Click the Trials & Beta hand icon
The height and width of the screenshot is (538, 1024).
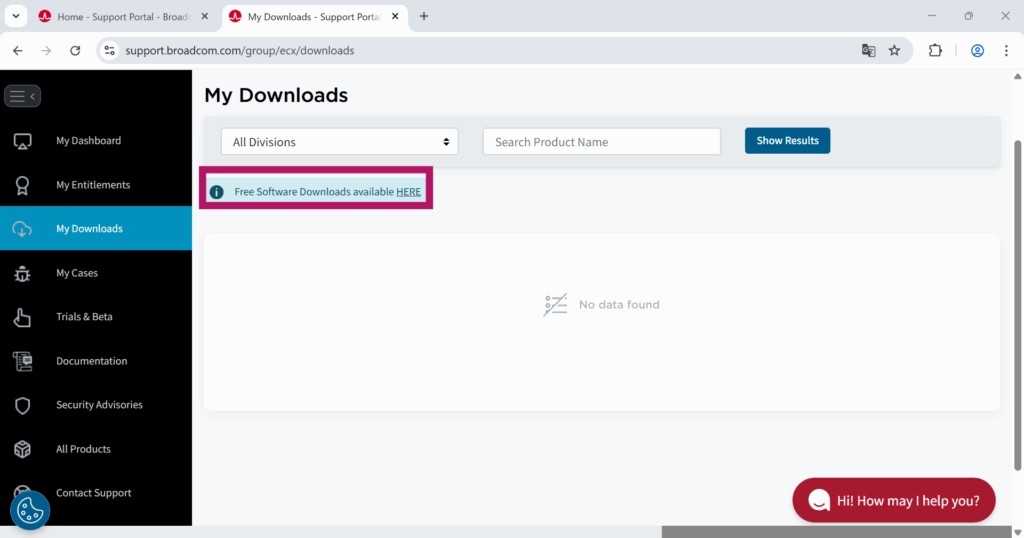pyautogui.click(x=23, y=317)
